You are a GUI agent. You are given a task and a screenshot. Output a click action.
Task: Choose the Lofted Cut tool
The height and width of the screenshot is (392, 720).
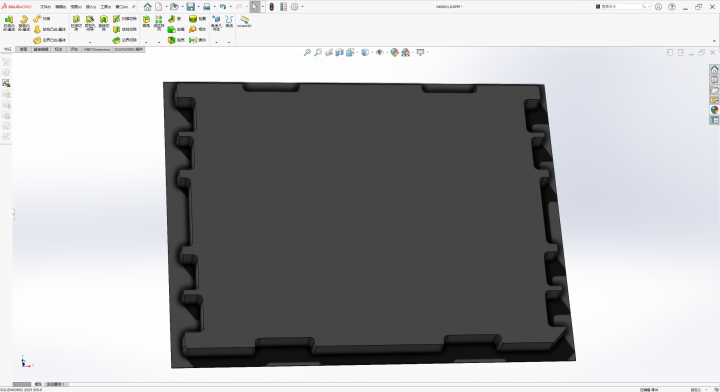coord(125,29)
